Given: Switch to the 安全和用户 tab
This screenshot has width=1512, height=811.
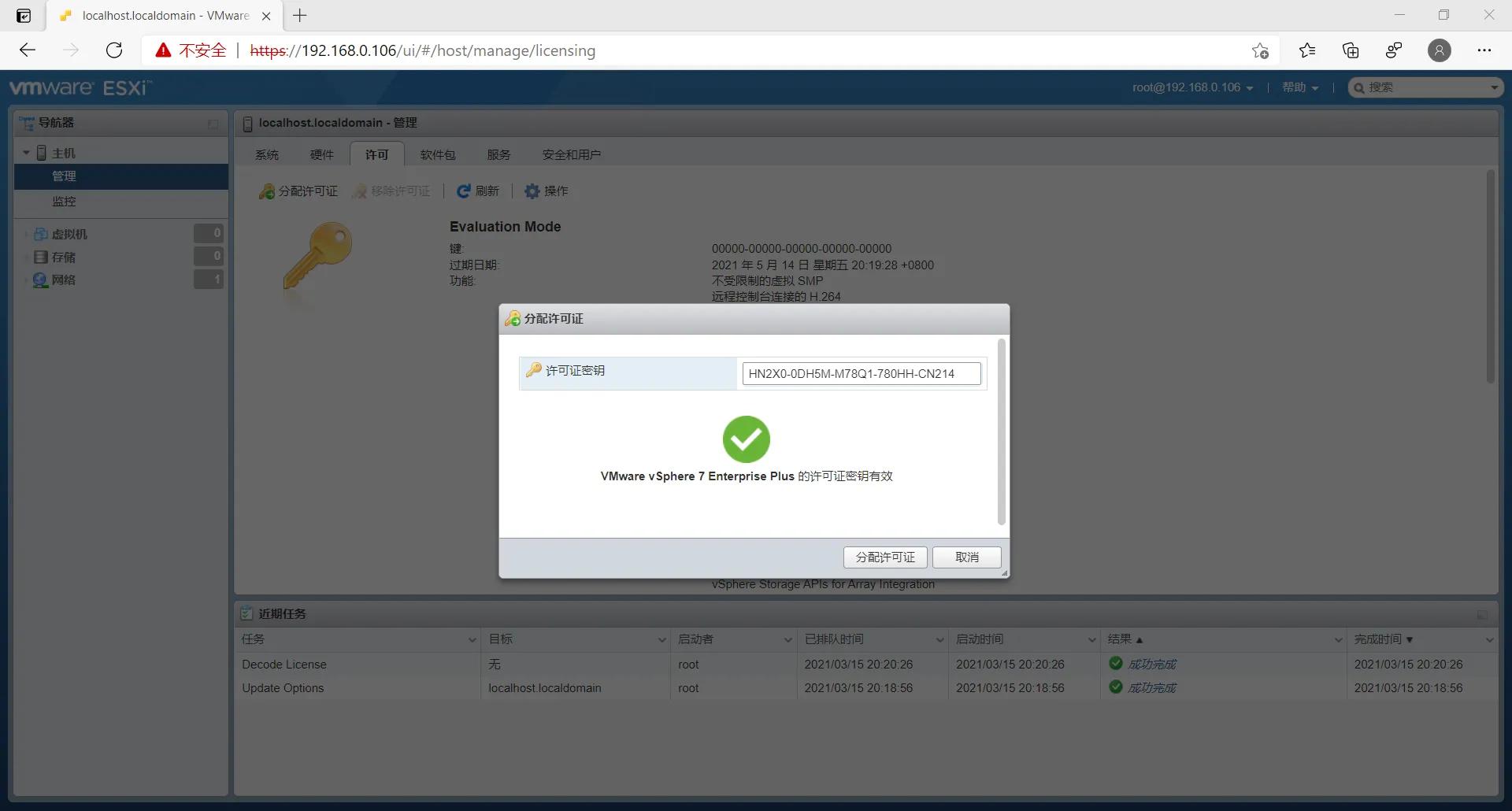Looking at the screenshot, I should (x=571, y=154).
